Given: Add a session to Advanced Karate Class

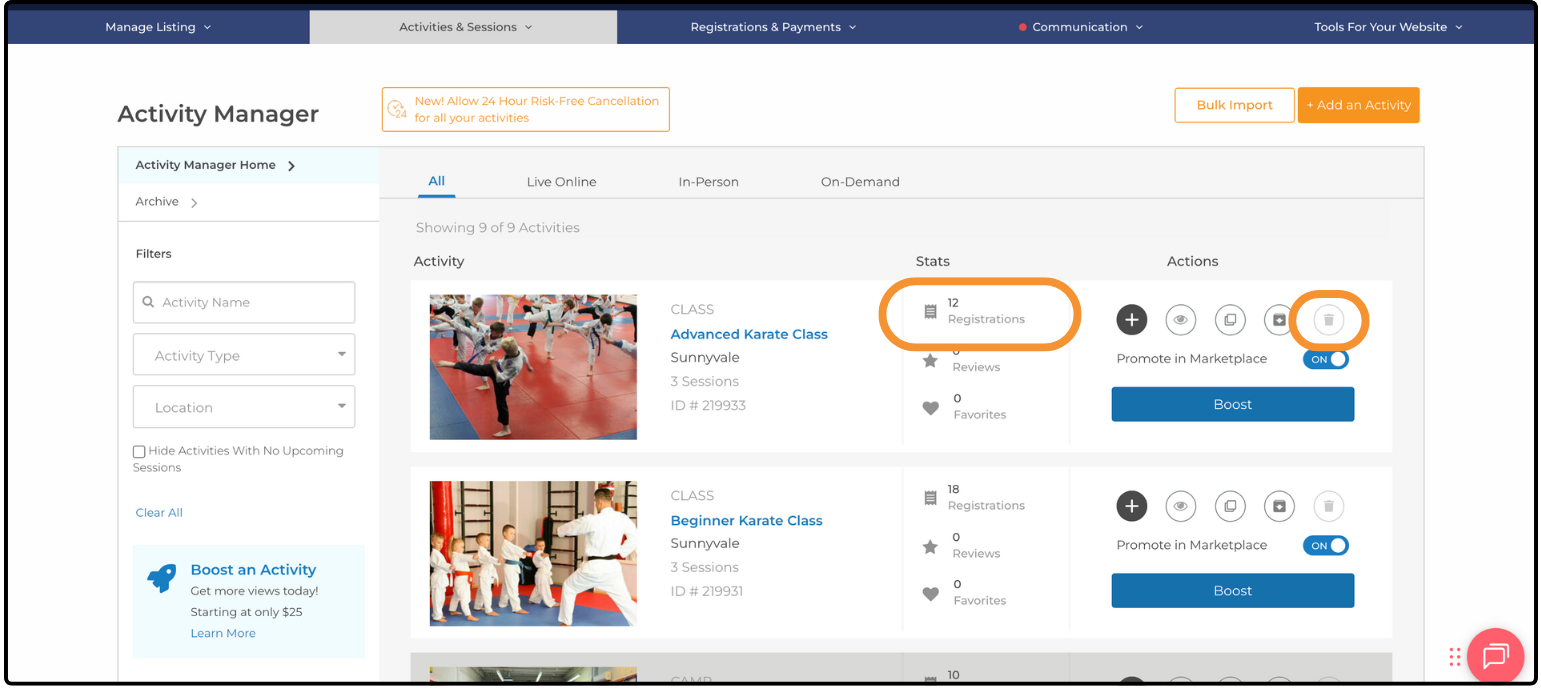Looking at the screenshot, I should pyautogui.click(x=1131, y=320).
